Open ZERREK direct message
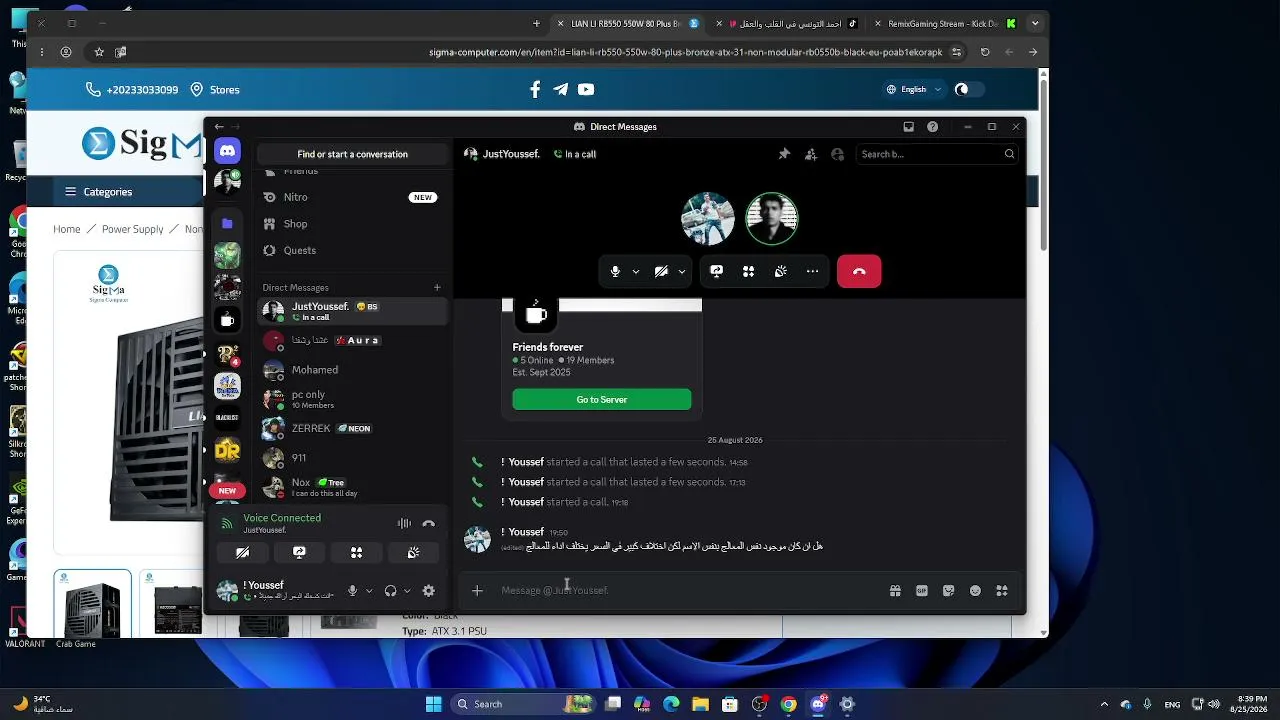1280x720 pixels. (350, 428)
